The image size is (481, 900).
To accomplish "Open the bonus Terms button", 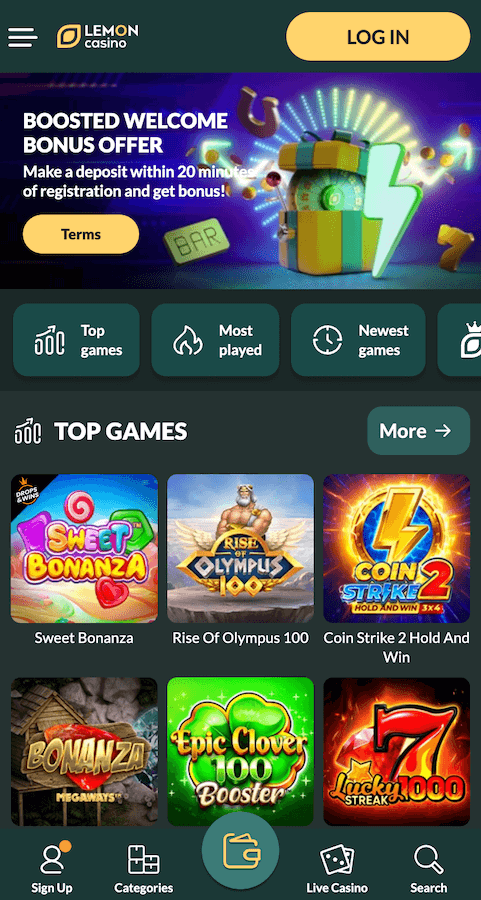I will (x=81, y=234).
